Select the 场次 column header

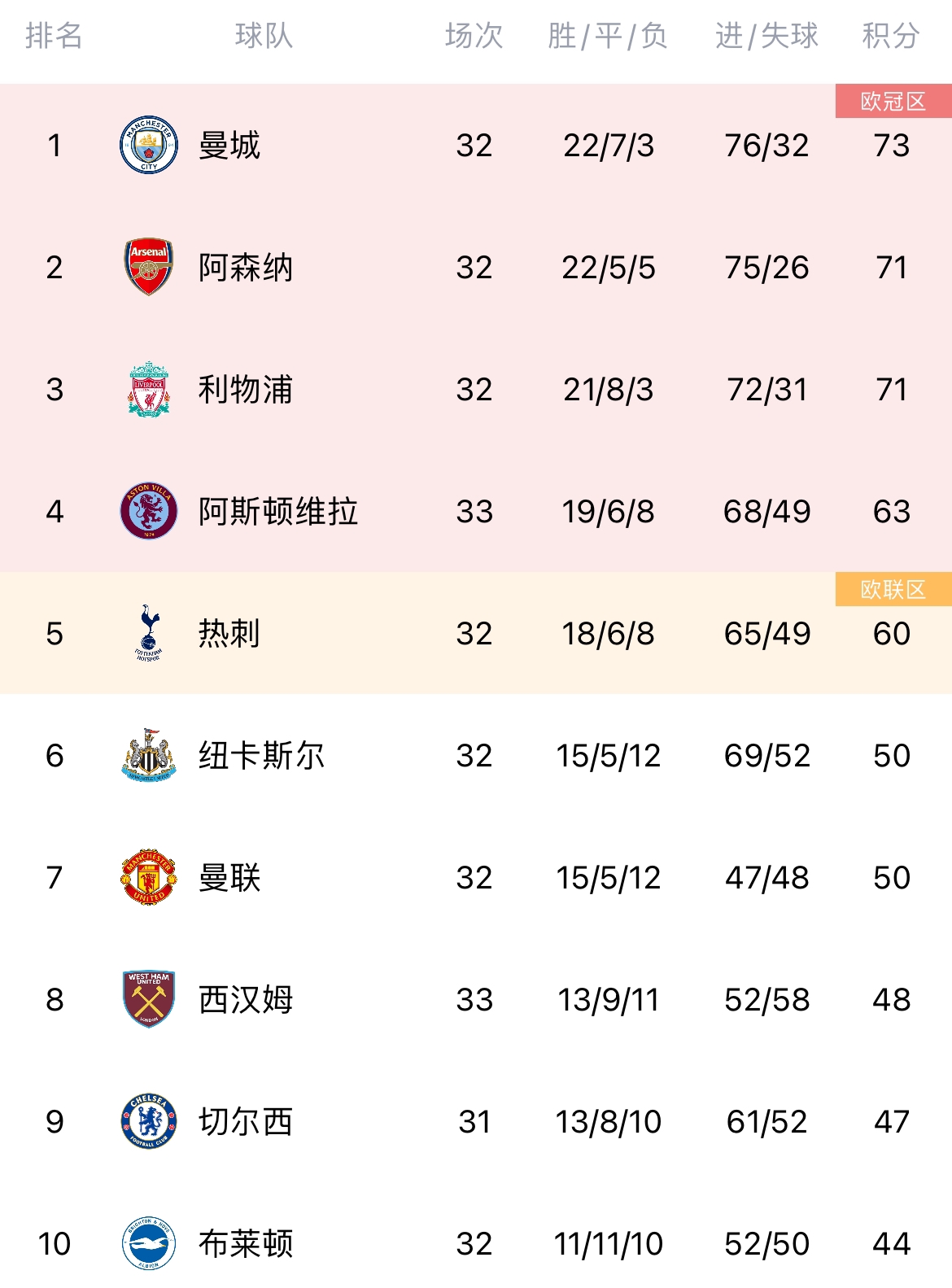(474, 36)
